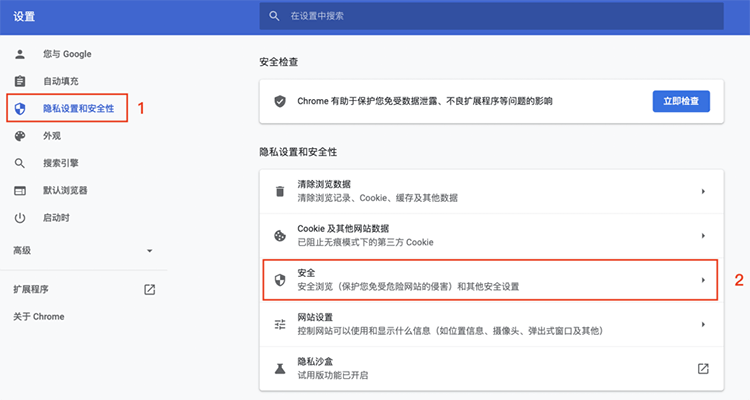Open the 隐私沙盒 entry title
Image resolution: width=750 pixels, height=400 pixels.
tap(315, 362)
